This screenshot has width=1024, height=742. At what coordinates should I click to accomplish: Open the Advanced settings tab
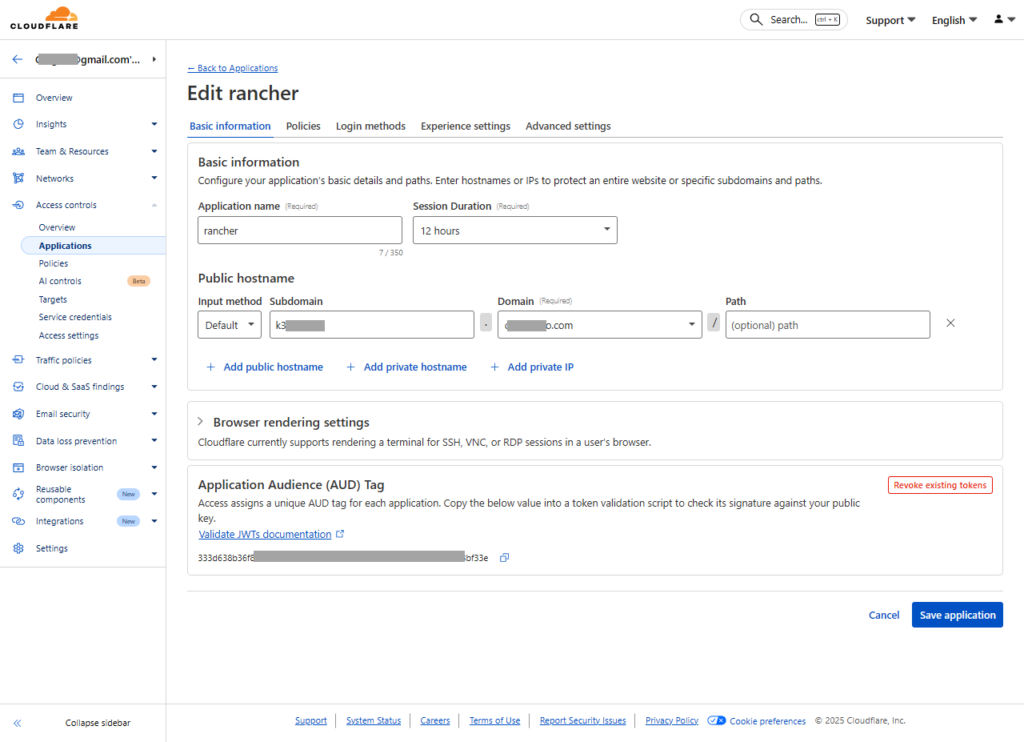pyautogui.click(x=567, y=126)
